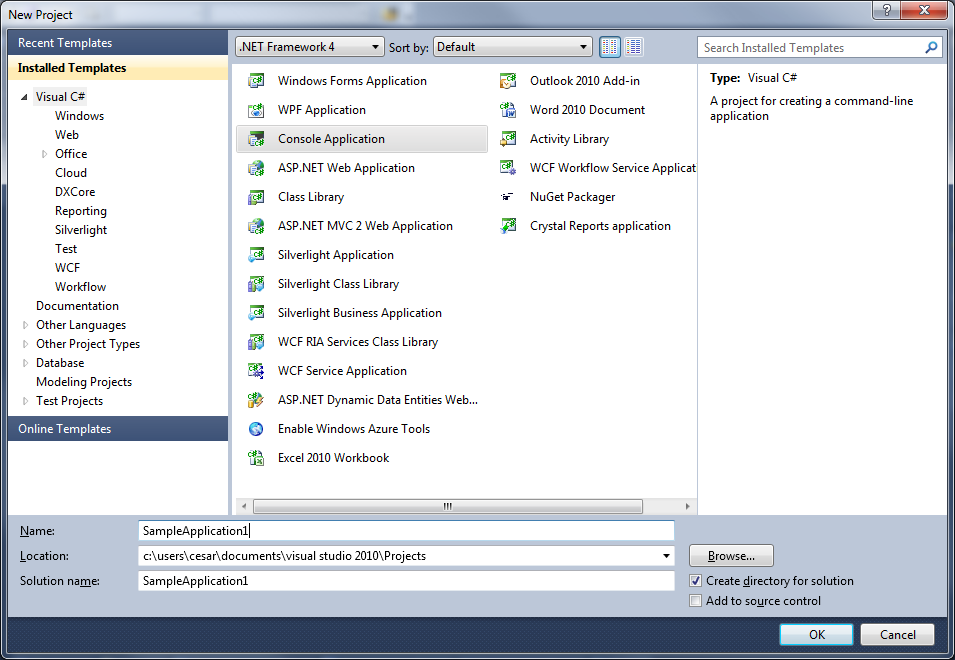This screenshot has height=660, width=955.
Task: Select the Documentation tree item
Action: pyautogui.click(x=77, y=306)
